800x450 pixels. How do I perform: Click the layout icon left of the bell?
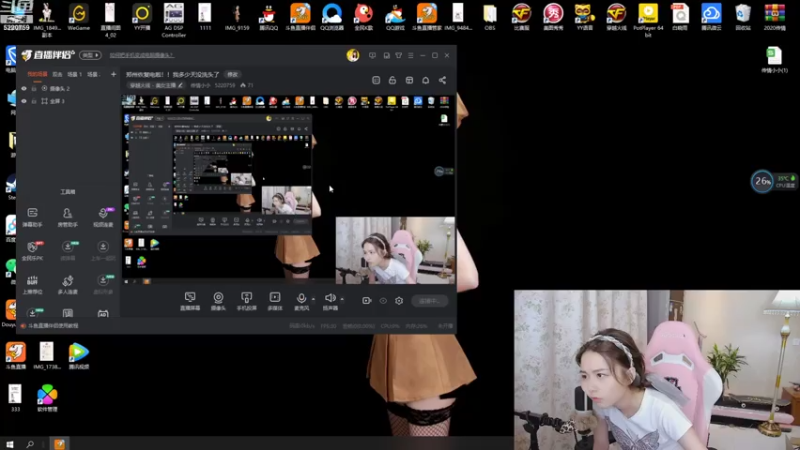(409, 80)
